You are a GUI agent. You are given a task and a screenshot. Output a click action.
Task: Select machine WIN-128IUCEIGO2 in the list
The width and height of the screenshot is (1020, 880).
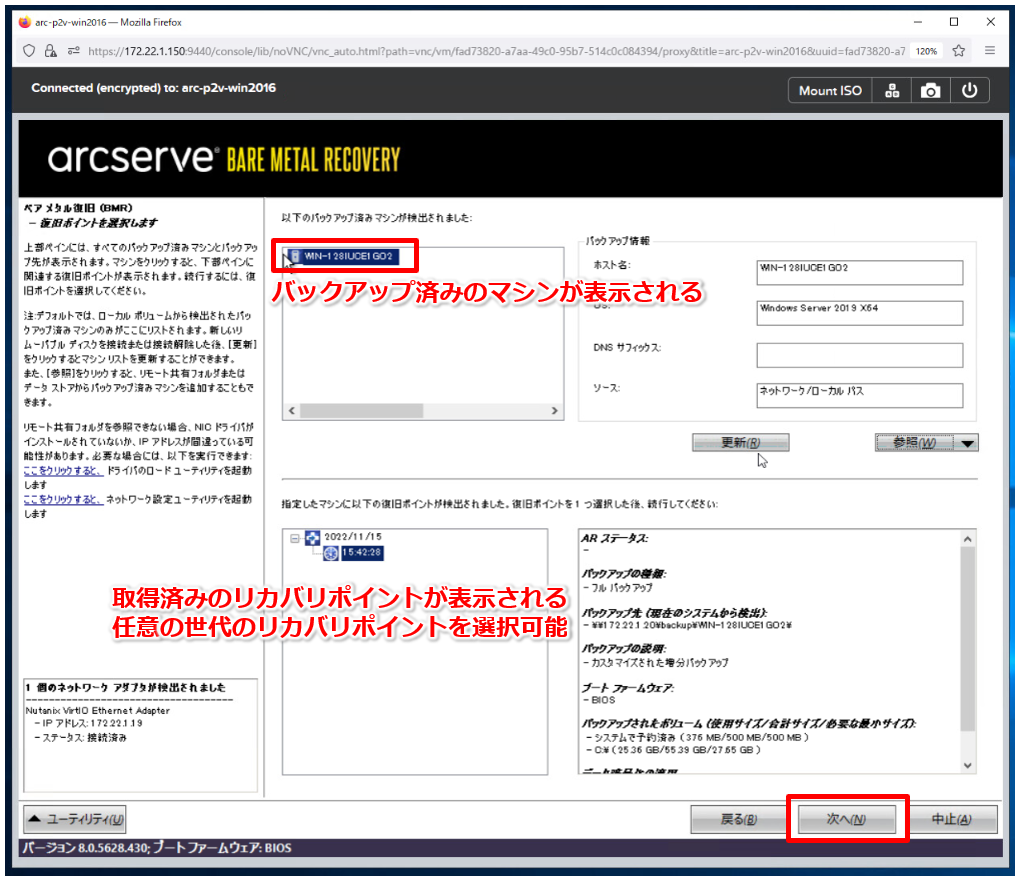pos(349,256)
